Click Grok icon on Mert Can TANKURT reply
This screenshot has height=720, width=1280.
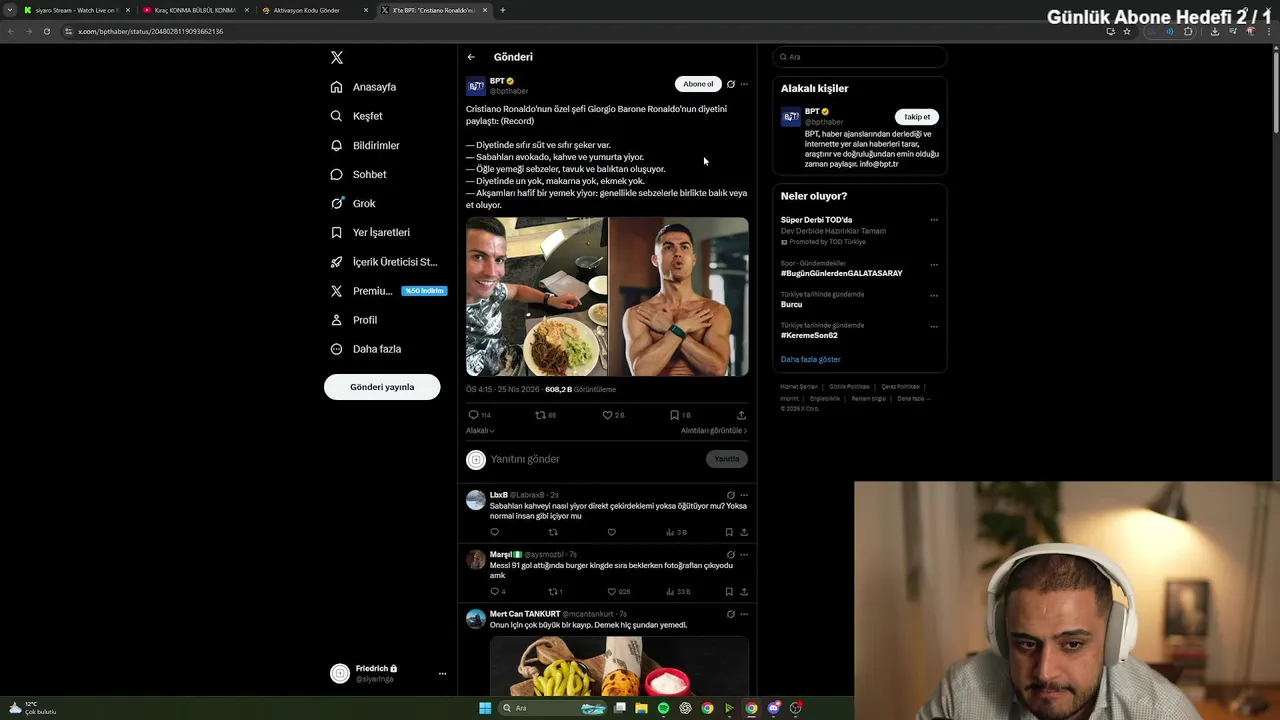[x=731, y=614]
